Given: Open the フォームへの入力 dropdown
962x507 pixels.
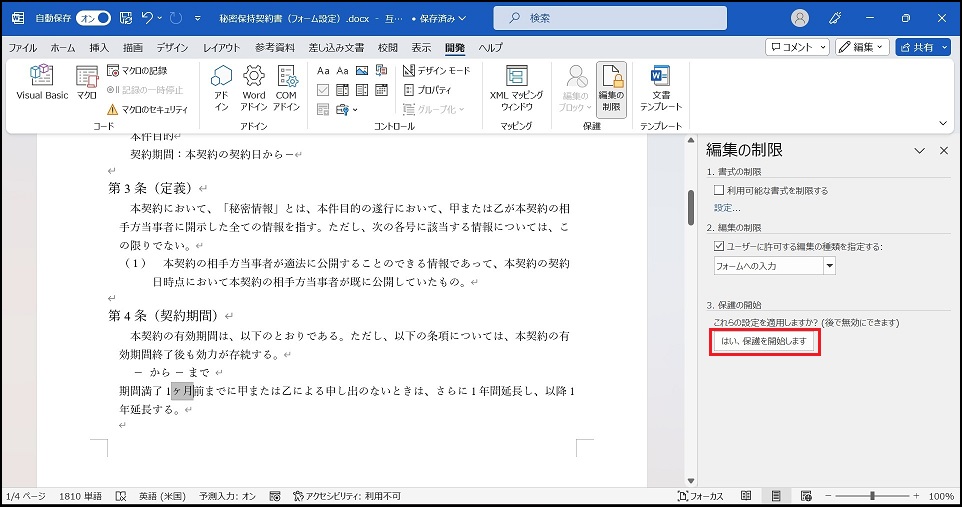Looking at the screenshot, I should (x=829, y=266).
